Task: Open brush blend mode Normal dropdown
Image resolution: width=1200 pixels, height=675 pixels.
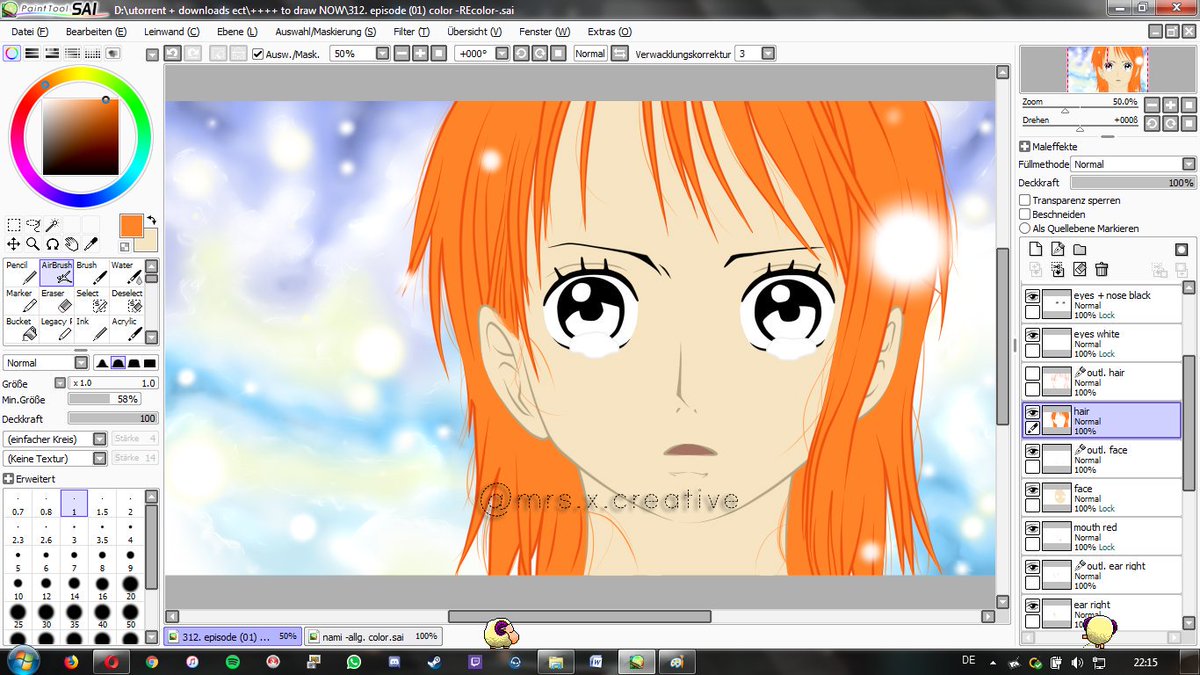Action: click(x=81, y=363)
